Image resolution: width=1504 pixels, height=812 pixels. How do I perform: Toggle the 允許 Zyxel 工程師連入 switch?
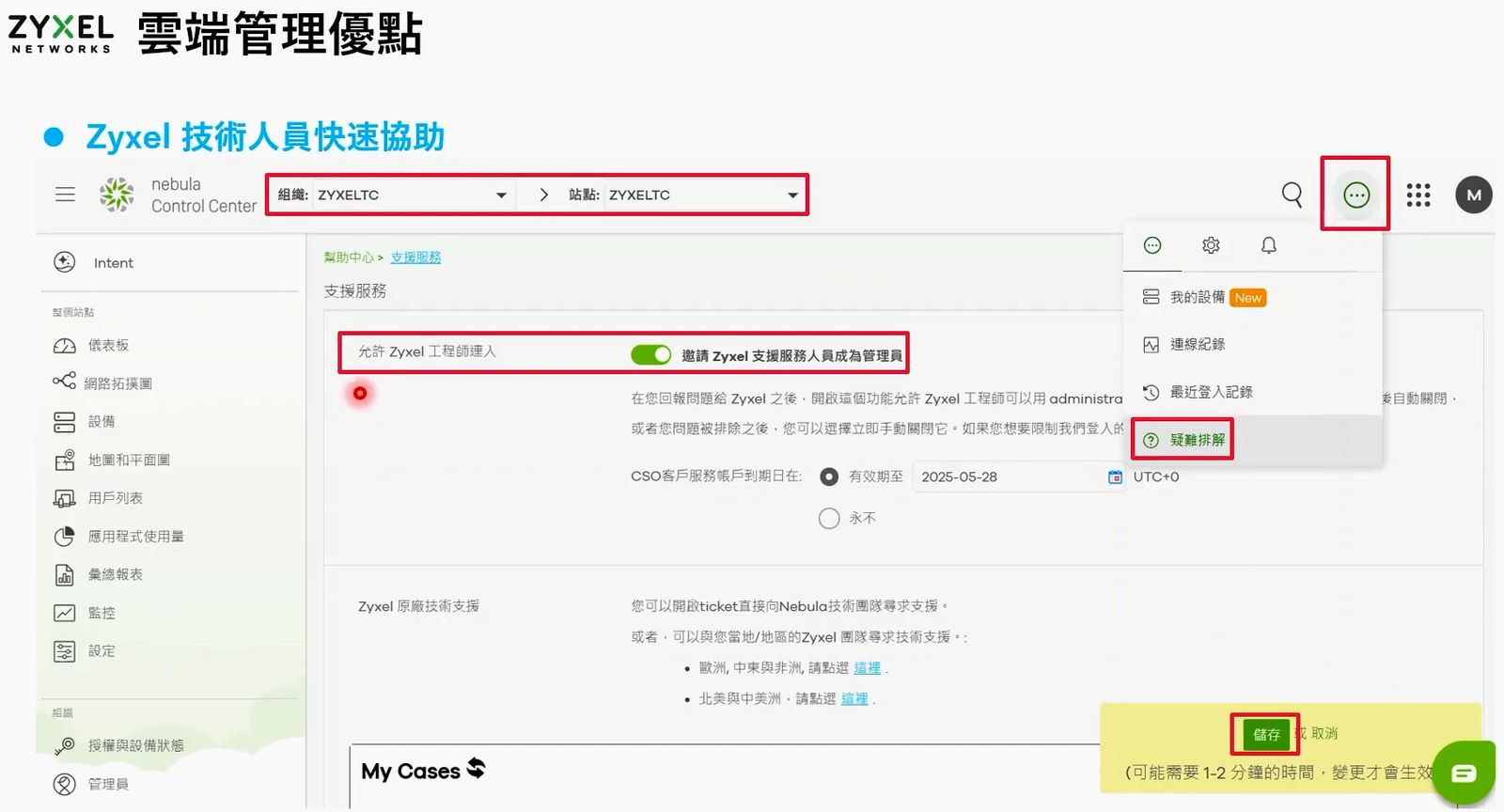(x=650, y=354)
